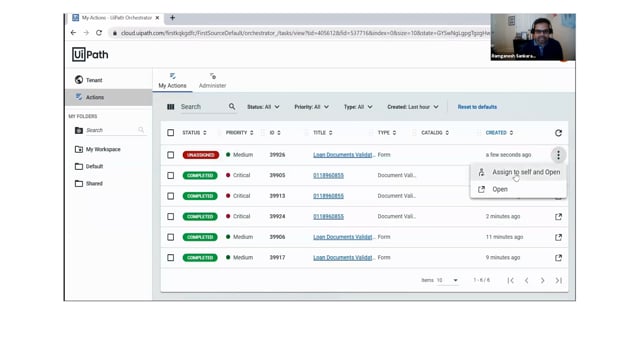Image resolution: width=640 pixels, height=360 pixels.
Task: Expand the Status: All filter dropdown
Action: pyautogui.click(x=263, y=107)
